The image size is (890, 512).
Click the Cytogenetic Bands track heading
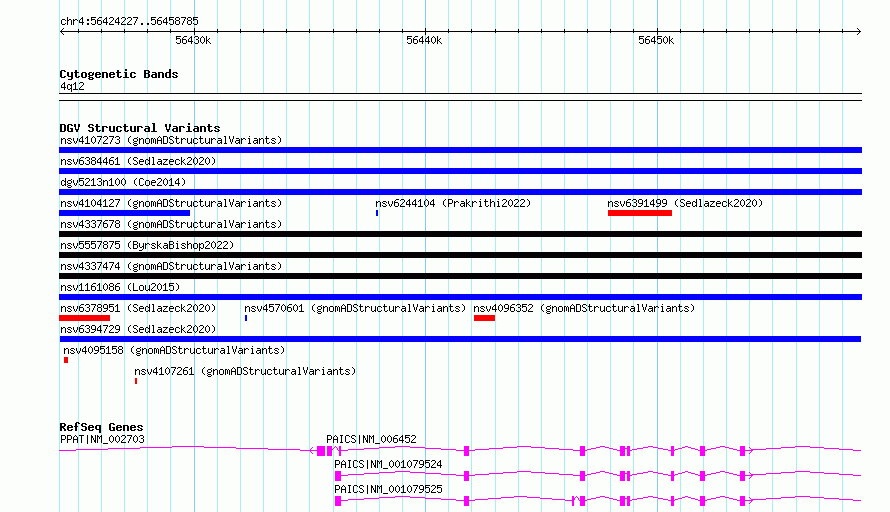tap(119, 74)
